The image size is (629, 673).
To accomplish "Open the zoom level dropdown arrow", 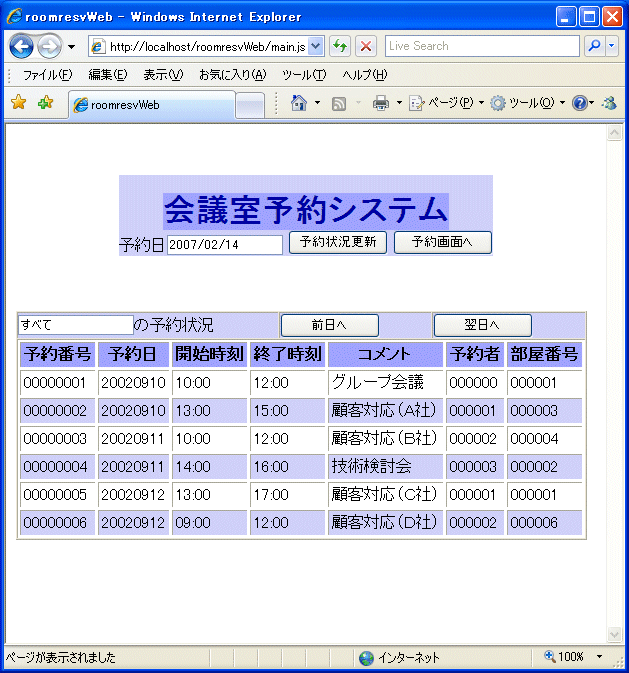I will pyautogui.click(x=599, y=657).
